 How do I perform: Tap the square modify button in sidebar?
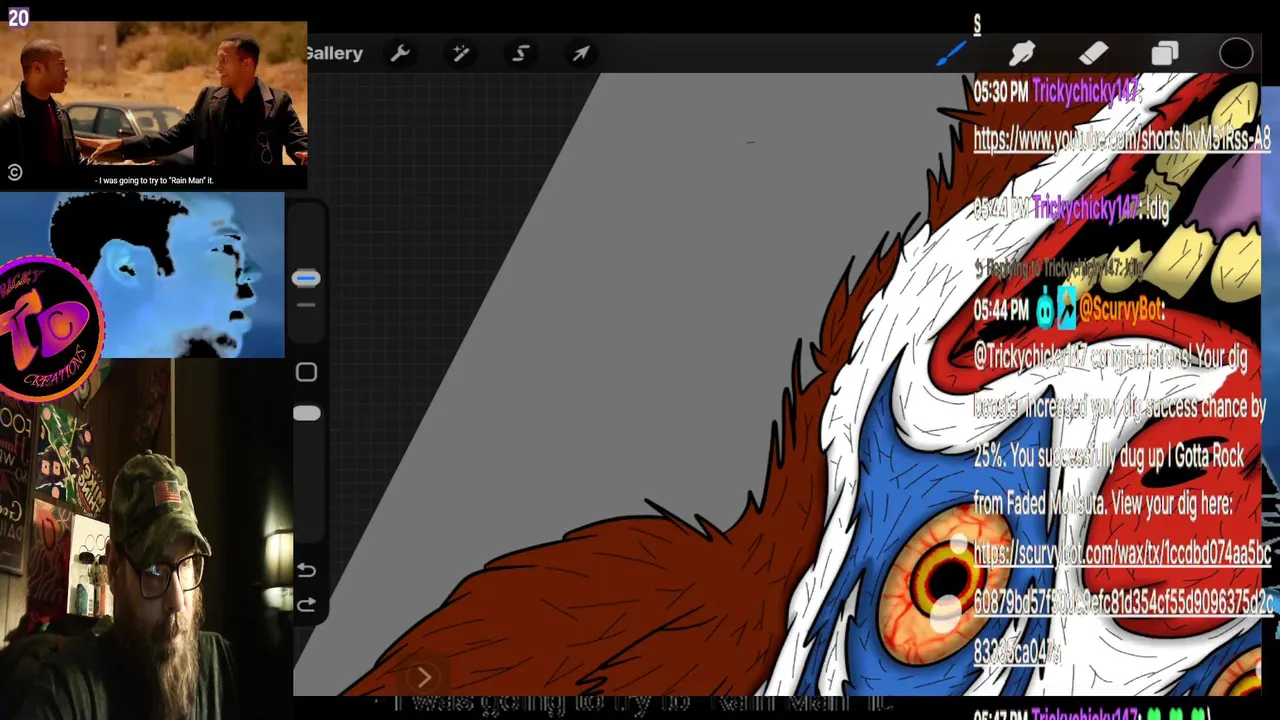[306, 372]
